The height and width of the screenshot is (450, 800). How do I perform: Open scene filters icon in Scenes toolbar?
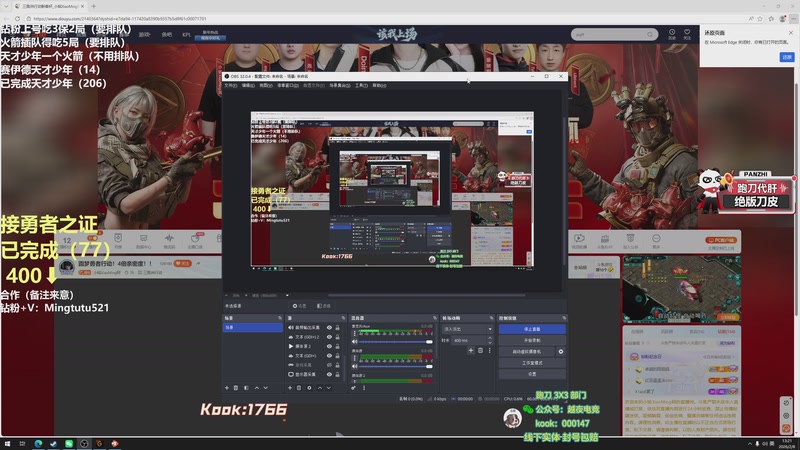pos(246,388)
